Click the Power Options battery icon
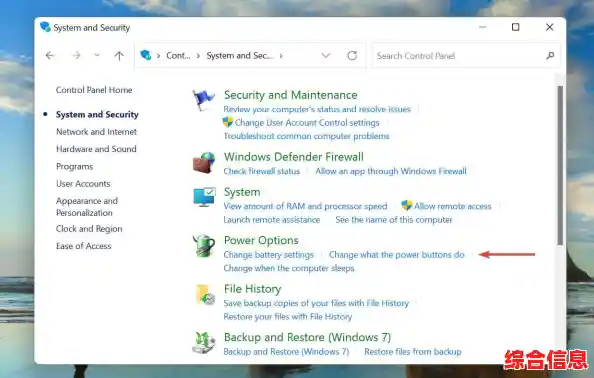 click(204, 246)
